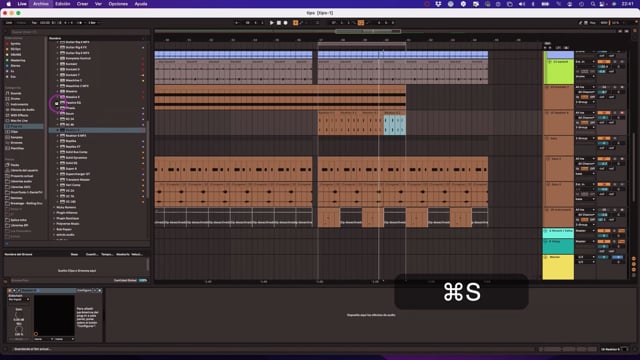
Task: Toggle the arrangement Loop switch in transport
Action: (361, 23)
